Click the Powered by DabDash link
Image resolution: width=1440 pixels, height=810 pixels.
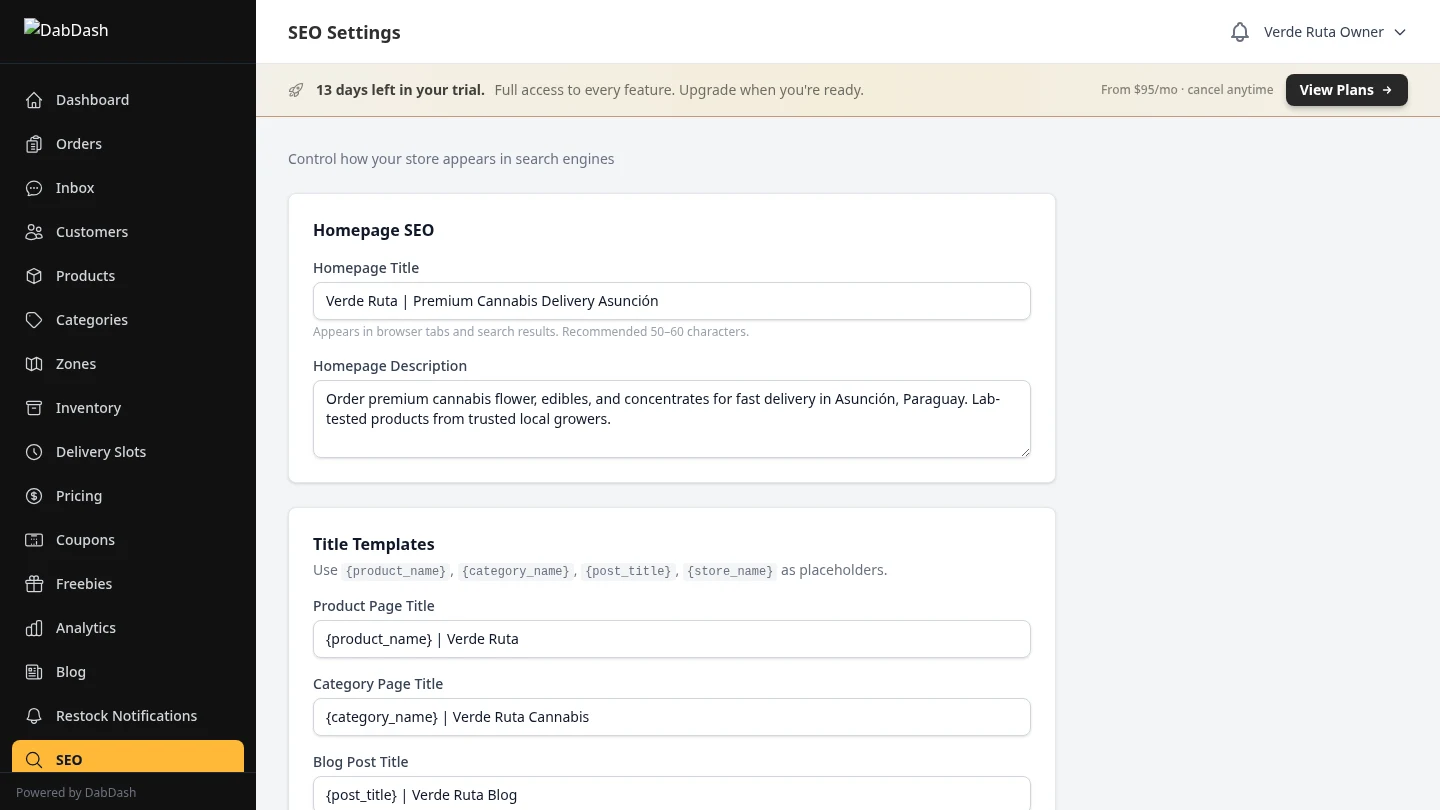tap(76, 792)
